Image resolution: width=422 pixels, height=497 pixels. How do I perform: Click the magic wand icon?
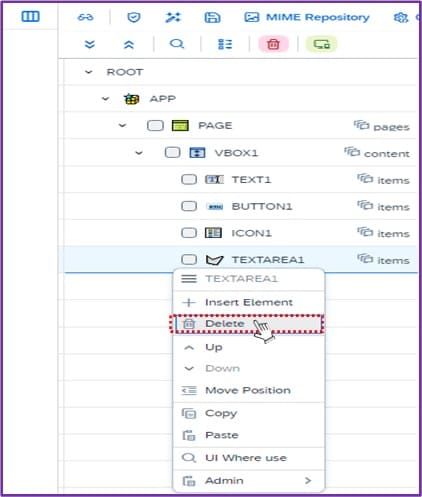(173, 17)
